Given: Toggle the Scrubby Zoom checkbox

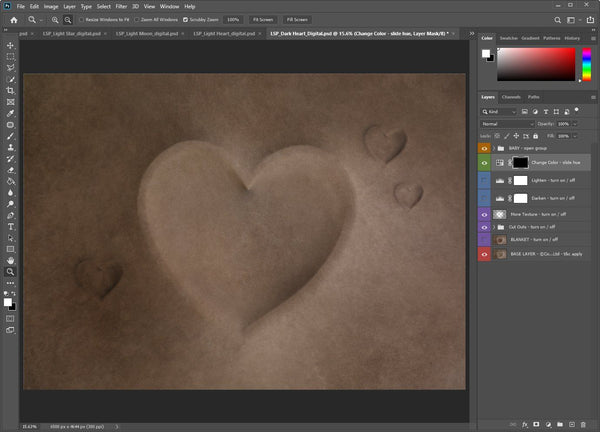Looking at the screenshot, I should [185, 19].
